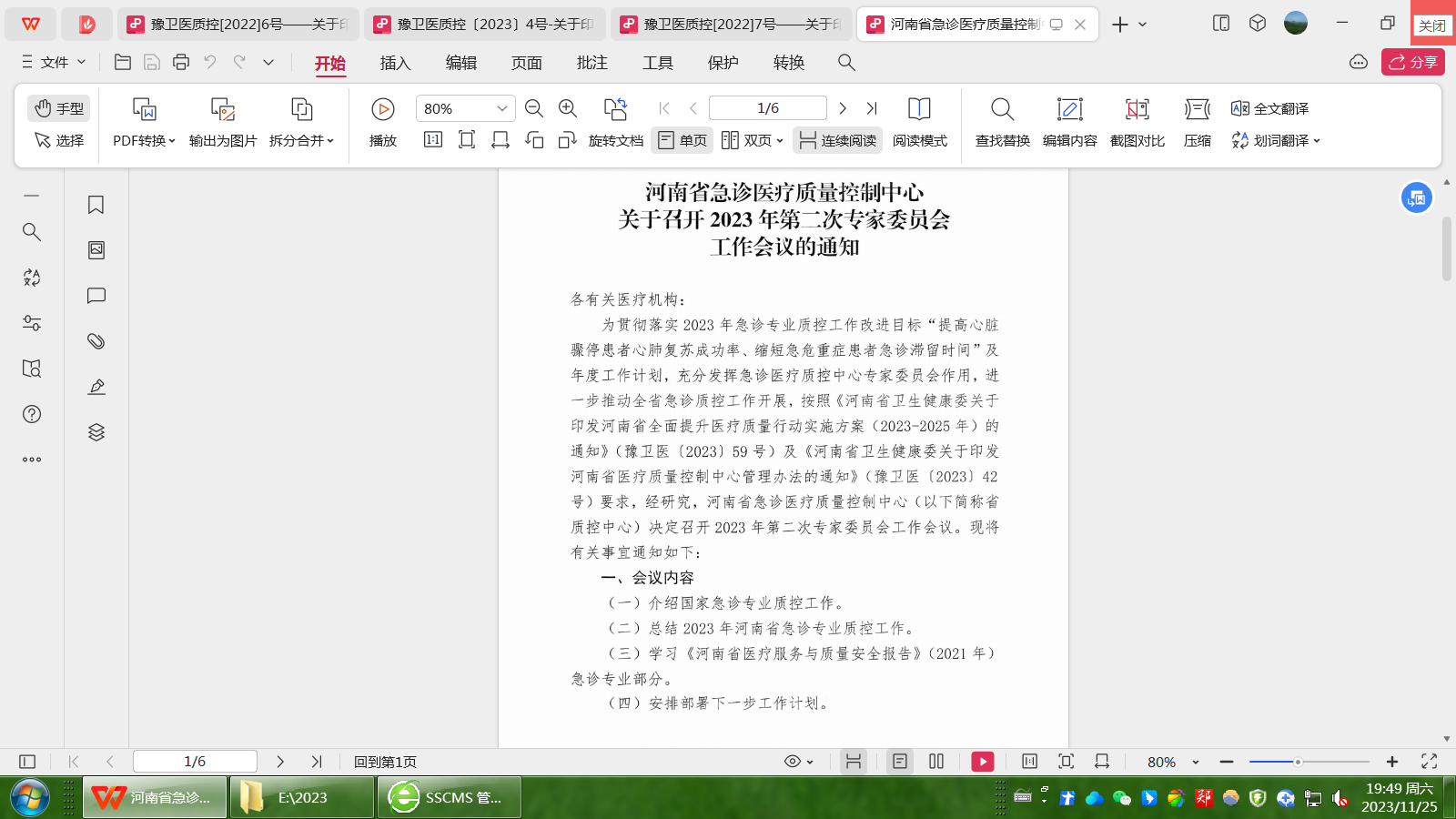The width and height of the screenshot is (1456, 819).
Task: Open the 80% zoom combo box in toolbar
Action: [x=465, y=108]
